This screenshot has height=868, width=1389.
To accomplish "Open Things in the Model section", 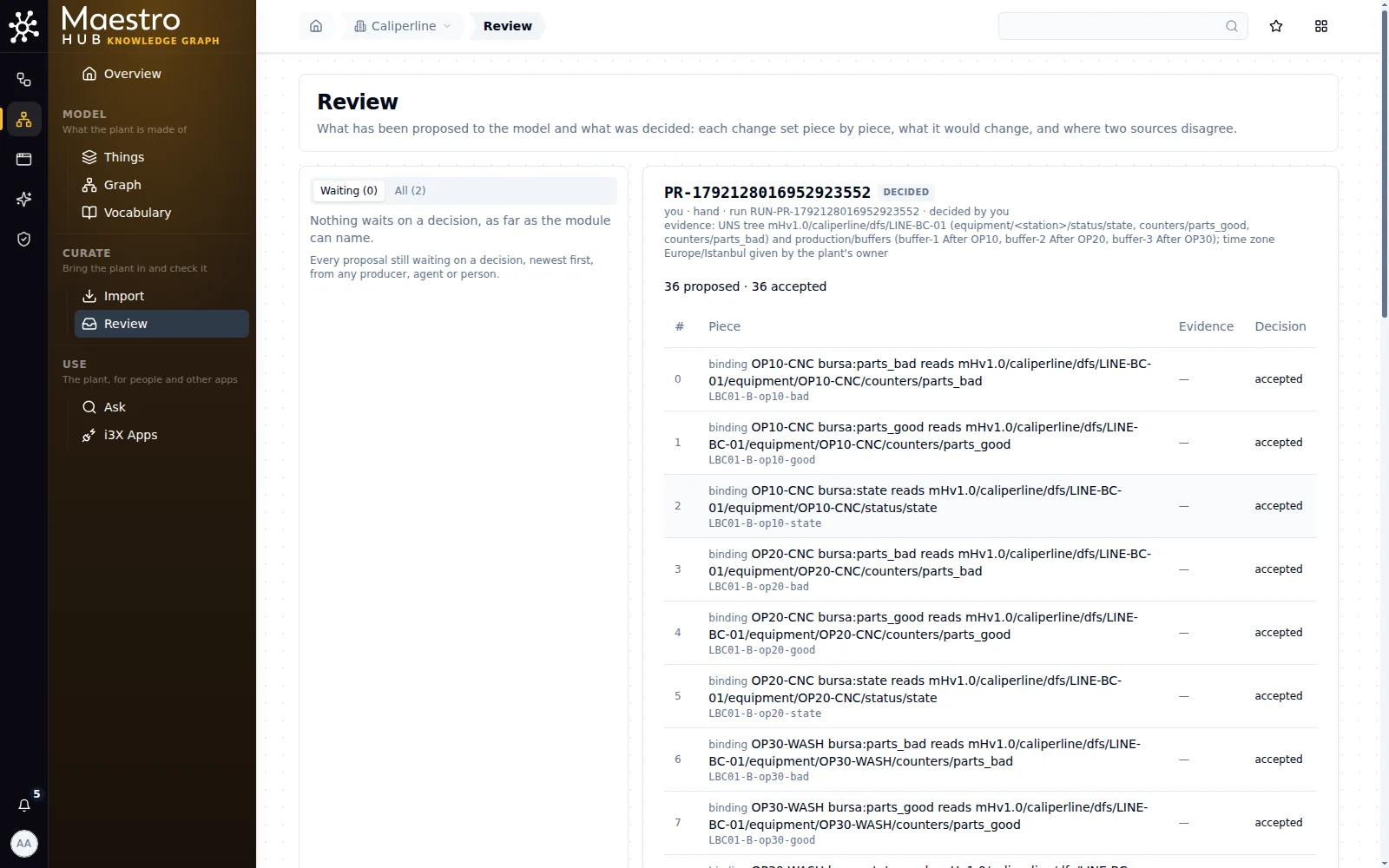I will [161, 157].
